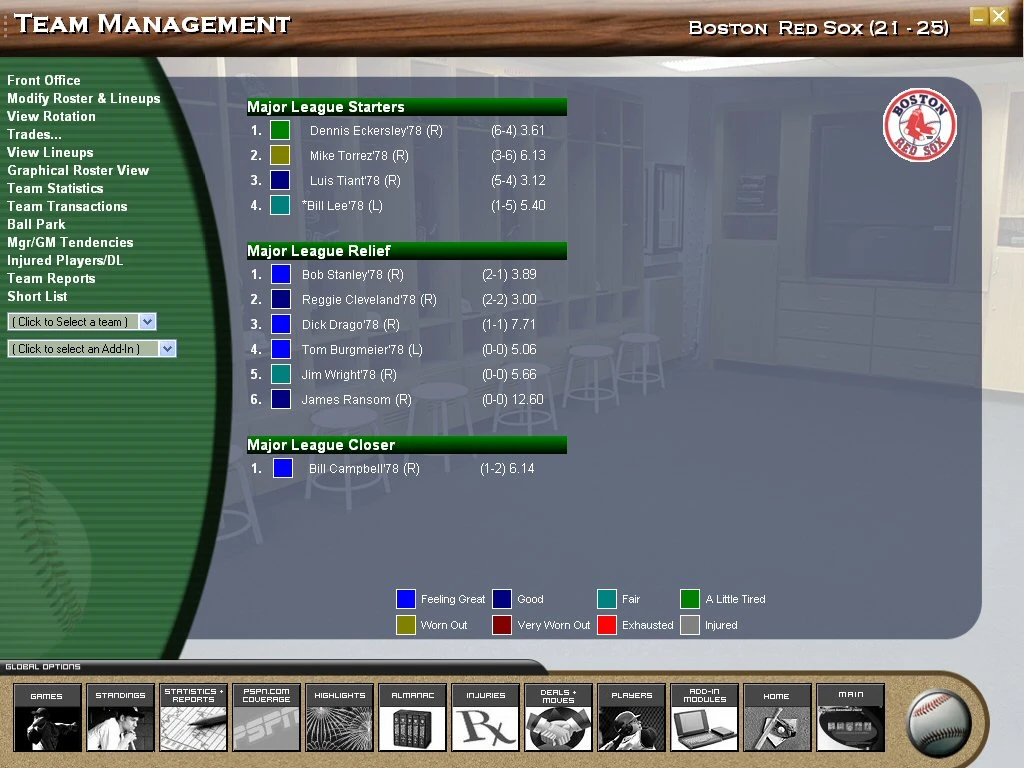This screenshot has height=768, width=1024.
Task: Select View Rotation
Action: coord(52,116)
